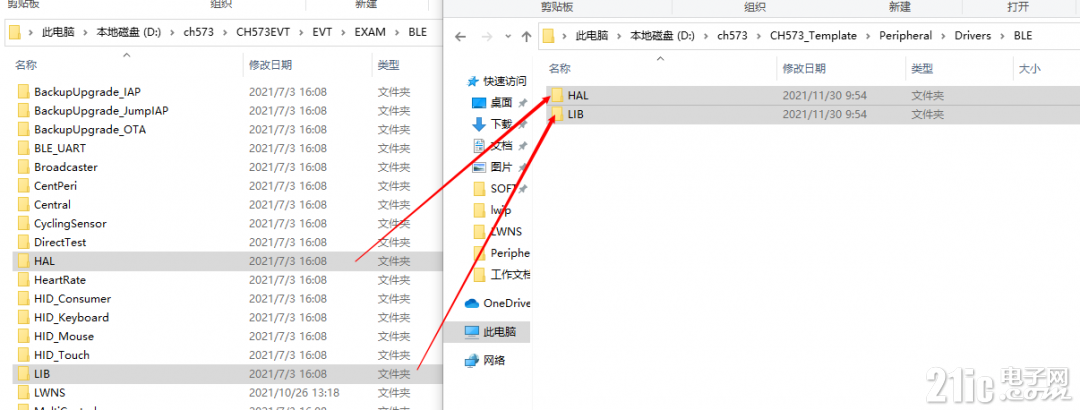This screenshot has height=410, width=1080.
Task: Click folder icon of BackupUpgrade_OTA
Action: pos(24,130)
